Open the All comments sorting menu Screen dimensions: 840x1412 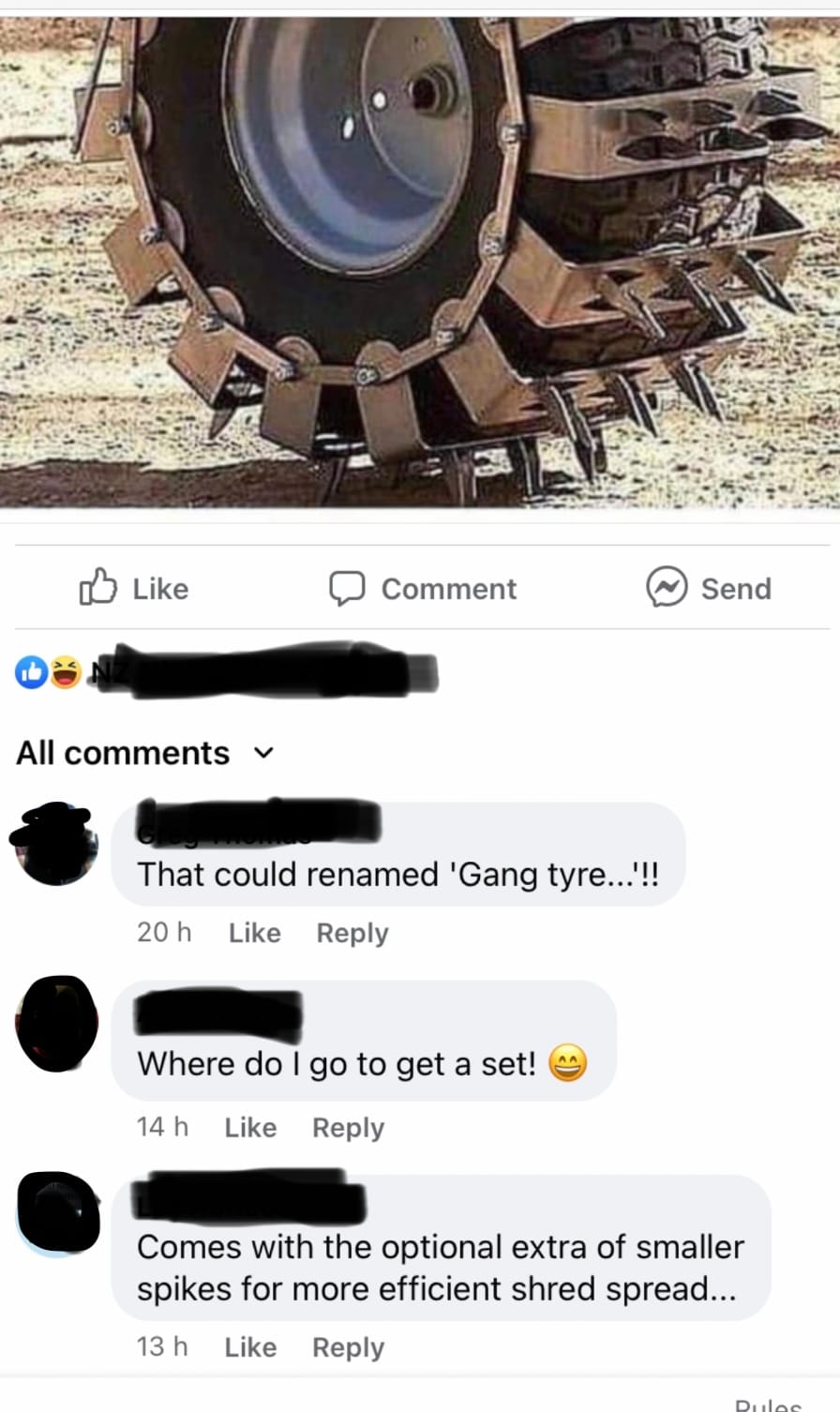pyautogui.click(x=145, y=753)
